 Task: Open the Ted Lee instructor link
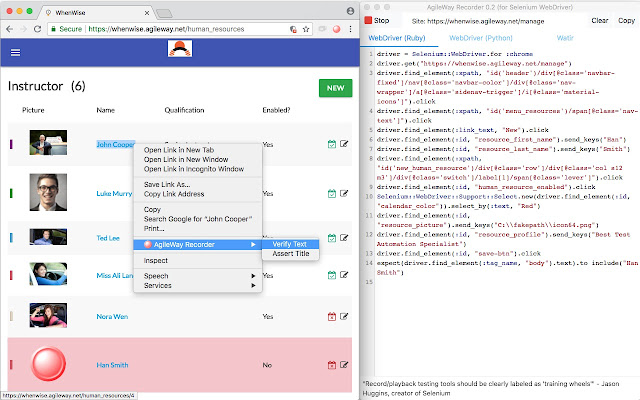[108, 238]
